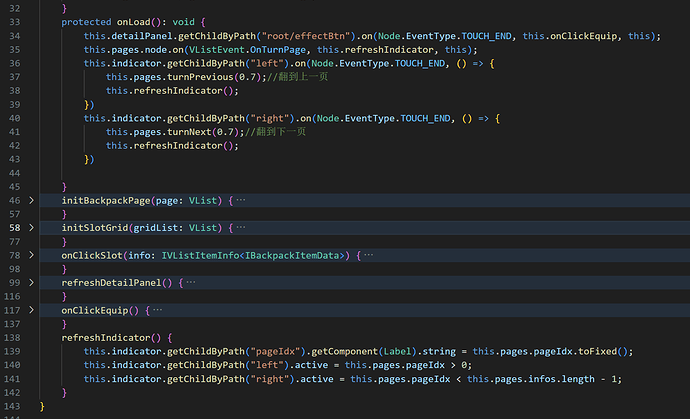Click the onLoad method name

(134, 22)
